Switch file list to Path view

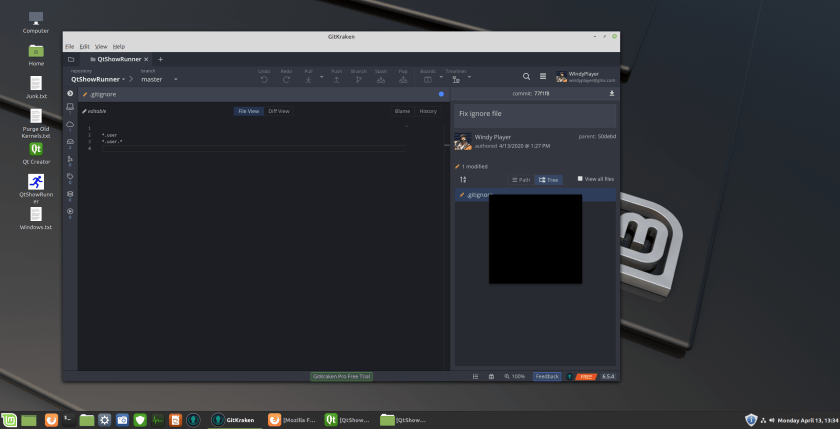point(520,180)
